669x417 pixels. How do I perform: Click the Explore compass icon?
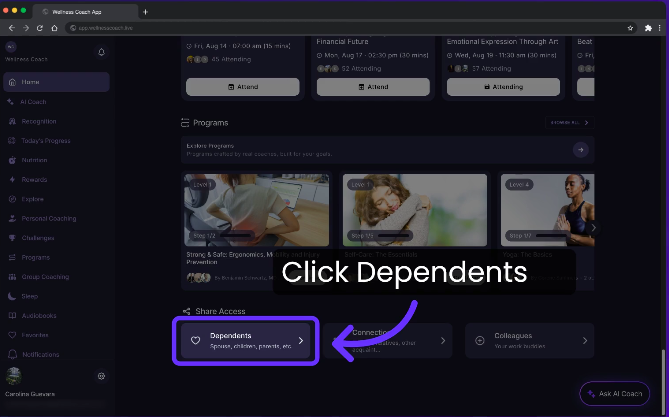12,199
